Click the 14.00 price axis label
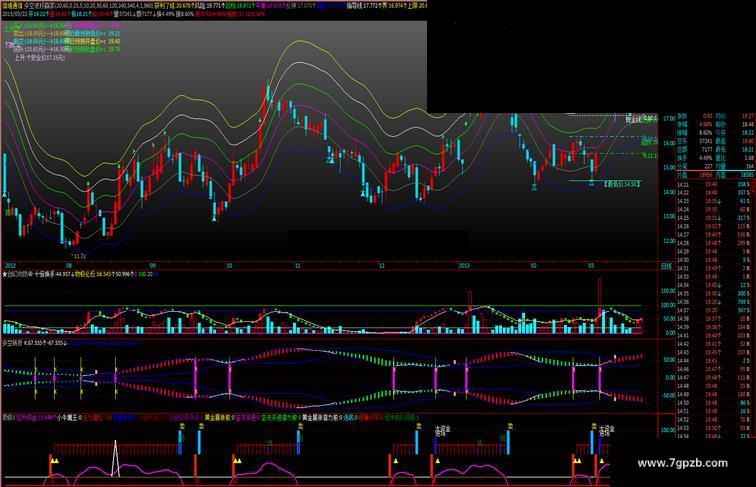Screen dimensions: 756x487 tap(669, 192)
